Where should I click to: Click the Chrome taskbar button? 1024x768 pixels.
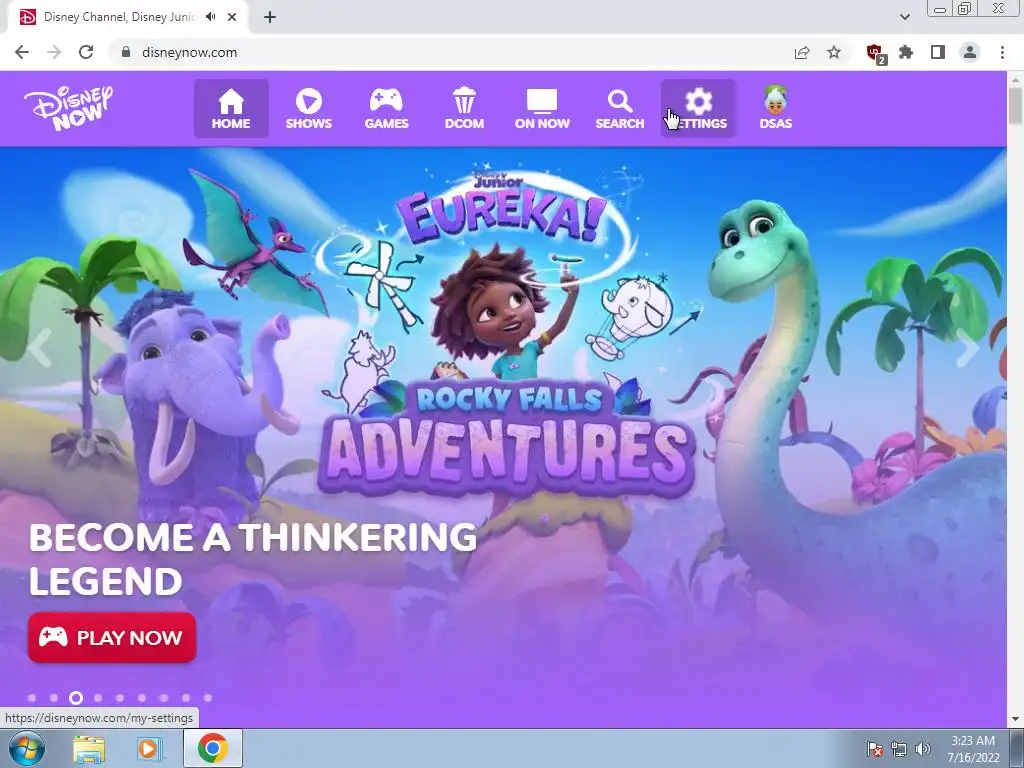pyautogui.click(x=213, y=748)
